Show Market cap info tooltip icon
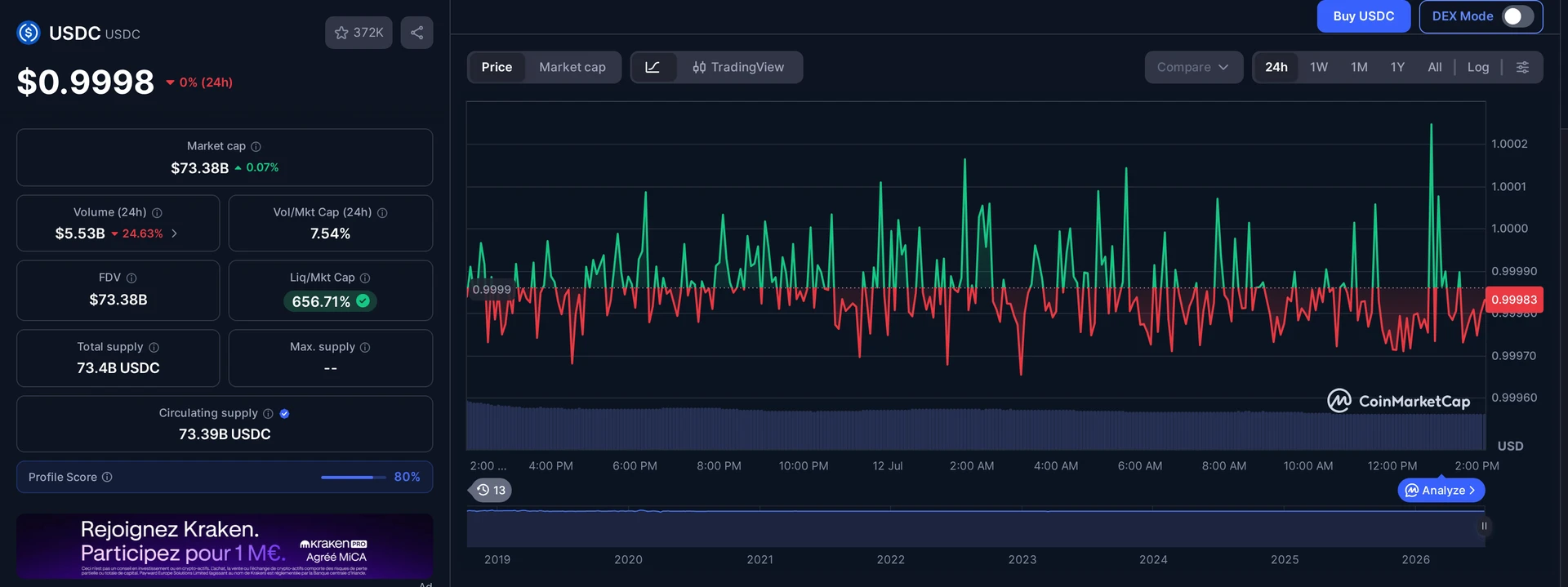The height and width of the screenshot is (587, 1568). click(256, 146)
